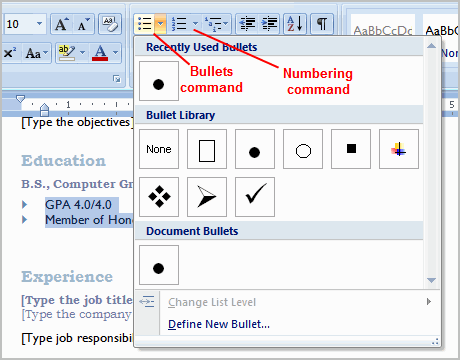The height and width of the screenshot is (360, 460).
Task: Open the Font dialog box launcher
Action: coord(117,79)
